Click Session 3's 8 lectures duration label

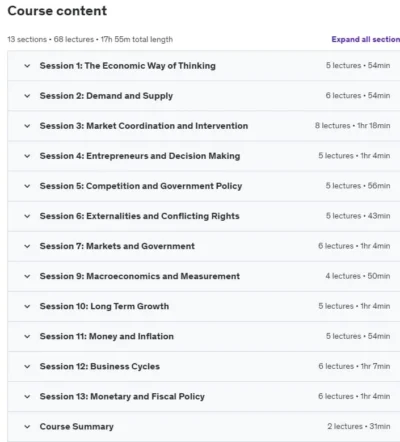tap(353, 126)
